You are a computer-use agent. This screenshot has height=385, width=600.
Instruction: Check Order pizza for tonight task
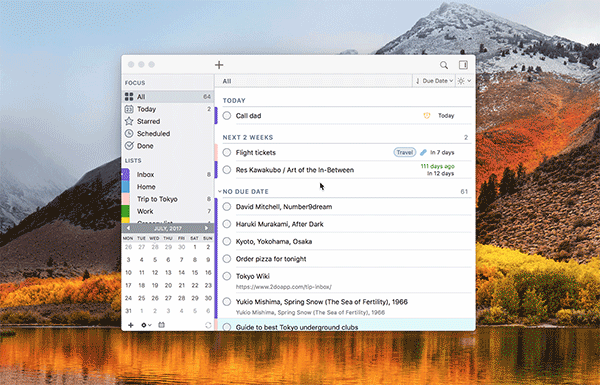click(227, 259)
